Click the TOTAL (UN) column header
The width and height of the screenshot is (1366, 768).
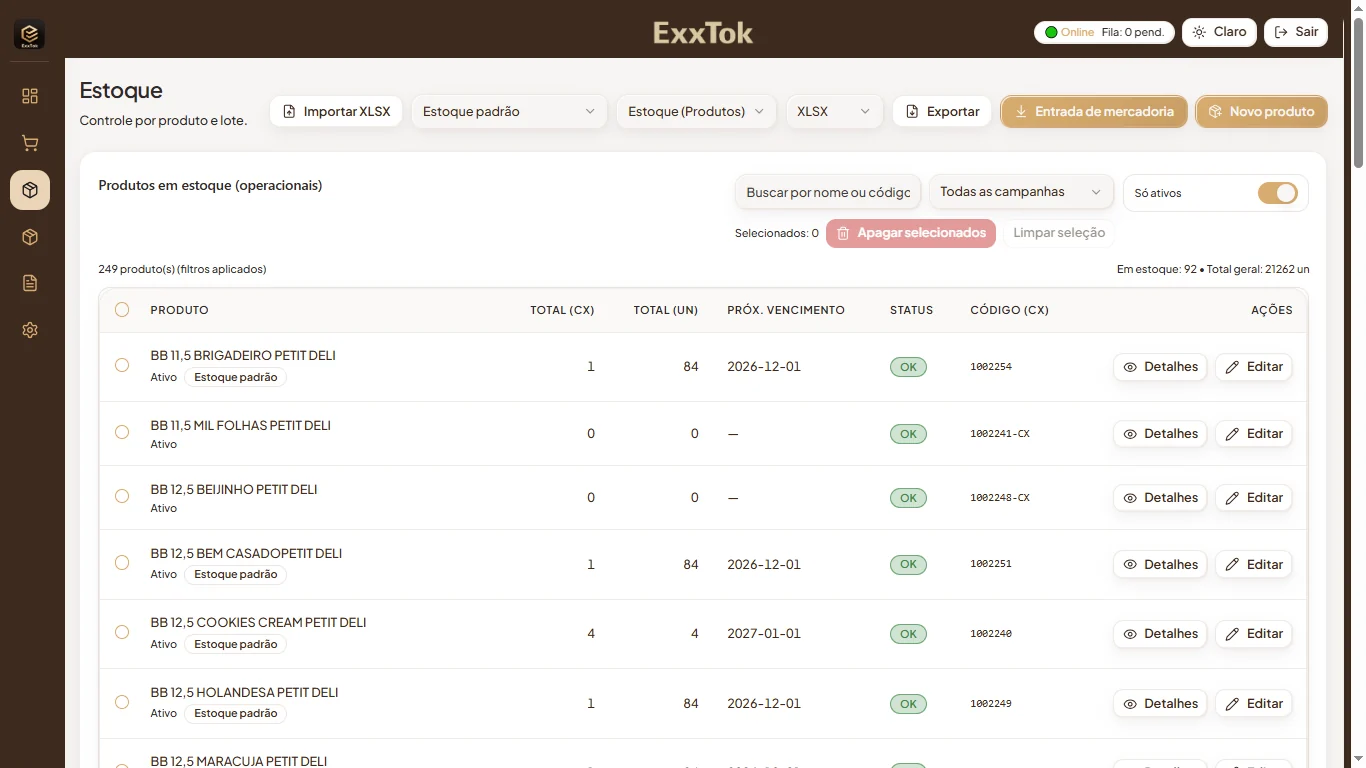666,310
